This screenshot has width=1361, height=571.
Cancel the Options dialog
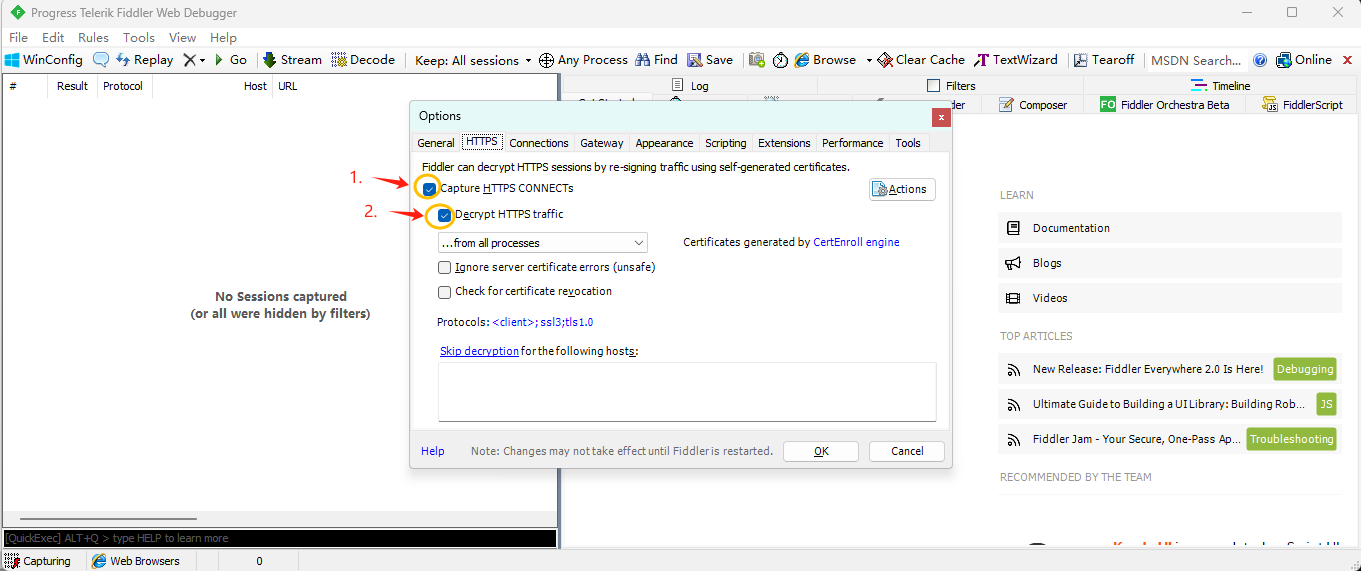(907, 451)
